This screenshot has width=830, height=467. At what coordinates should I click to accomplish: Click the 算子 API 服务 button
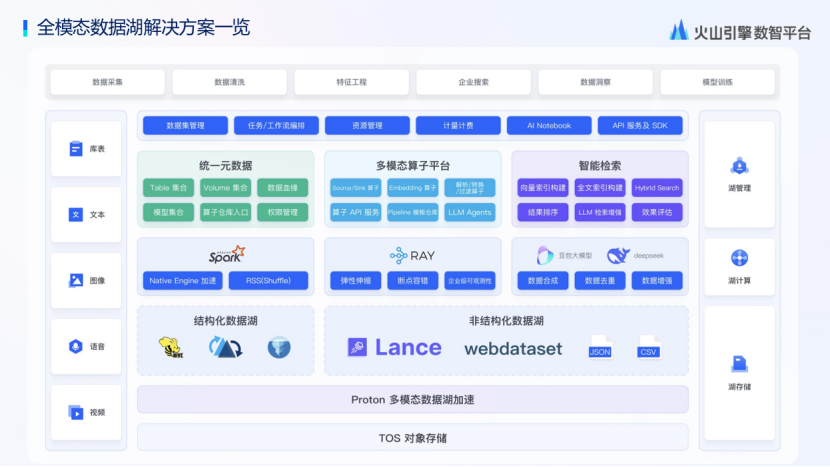click(x=356, y=212)
